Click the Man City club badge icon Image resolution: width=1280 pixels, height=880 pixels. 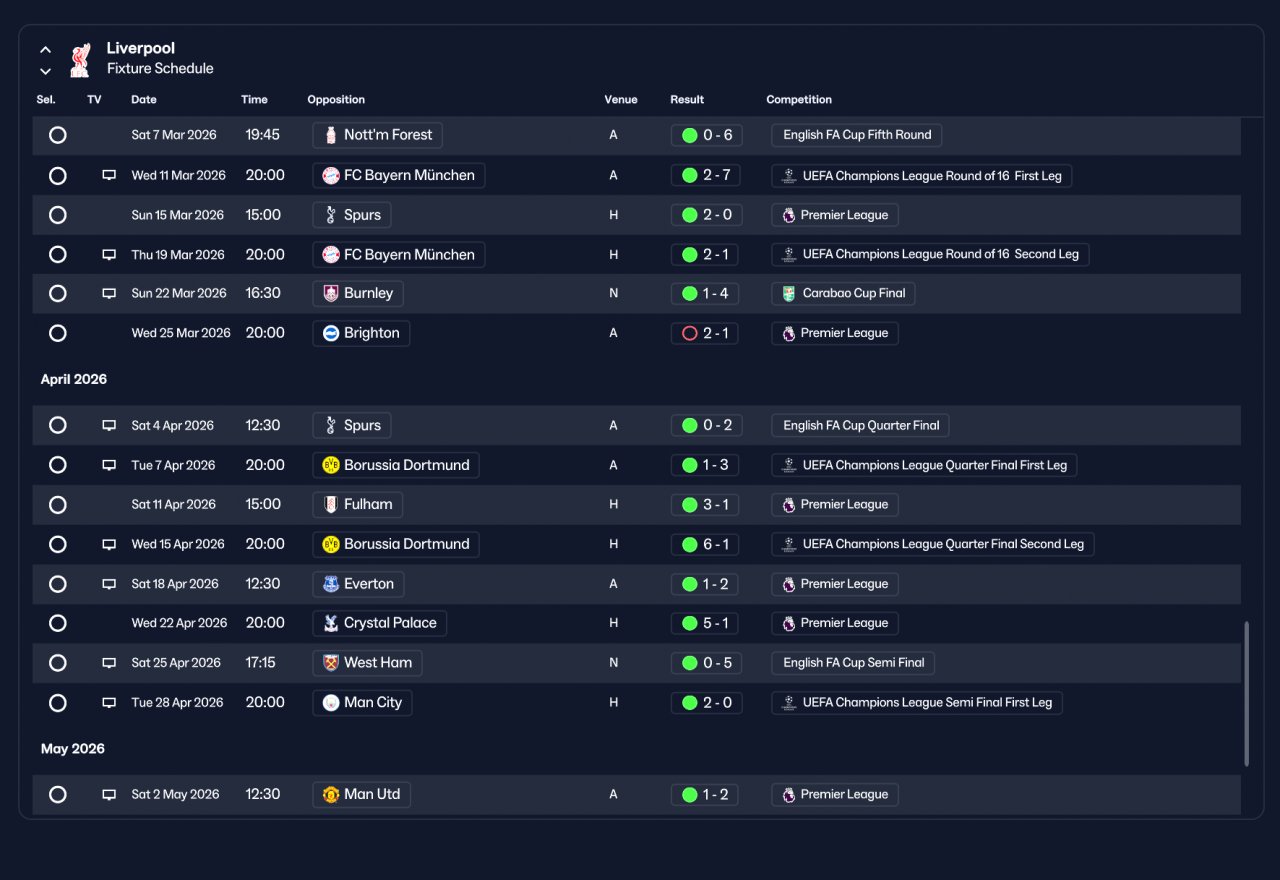(331, 703)
